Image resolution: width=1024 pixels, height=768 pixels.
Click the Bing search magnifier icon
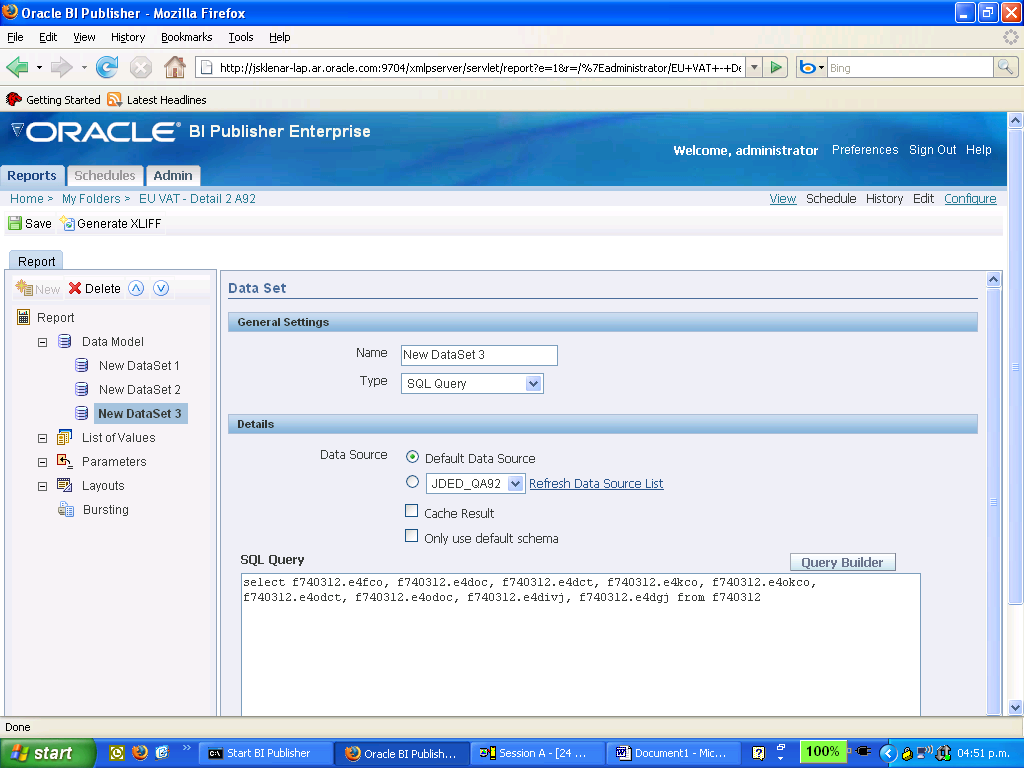pyautogui.click(x=1005, y=67)
